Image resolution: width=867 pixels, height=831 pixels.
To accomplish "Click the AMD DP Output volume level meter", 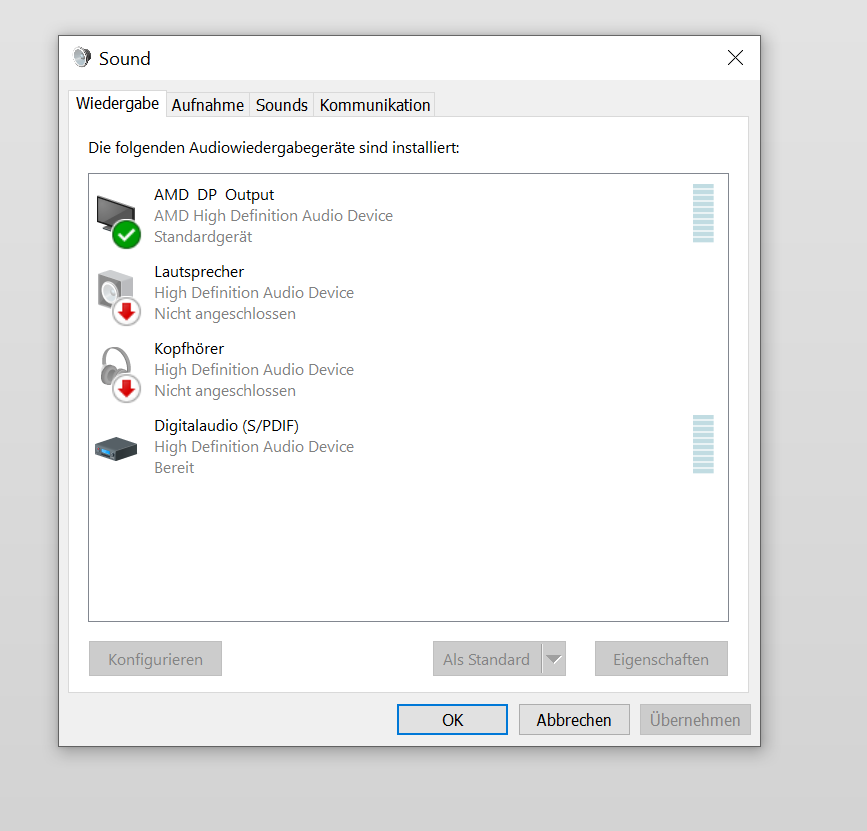I will pos(703,213).
